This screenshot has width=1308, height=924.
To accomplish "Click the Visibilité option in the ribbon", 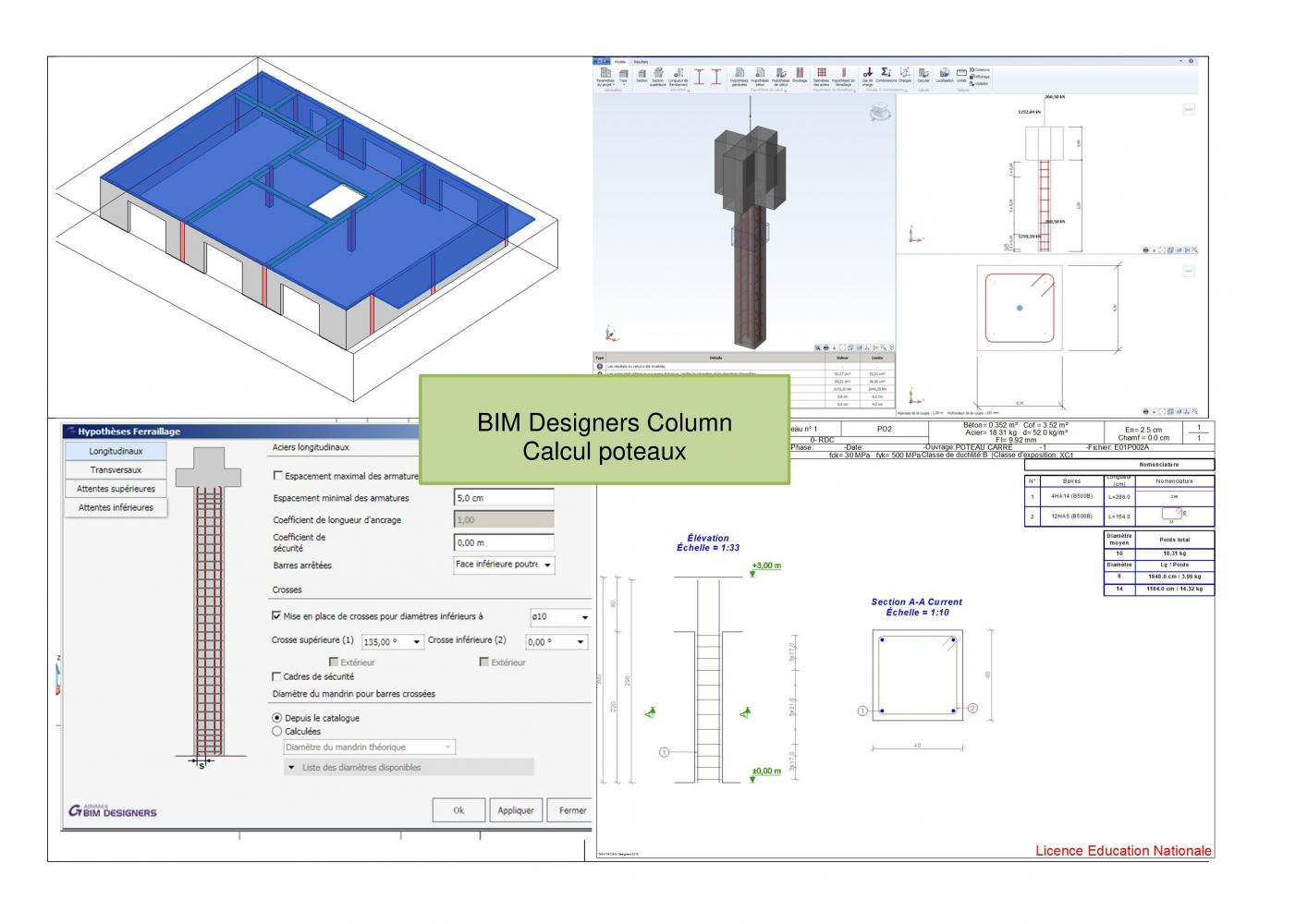I will pyautogui.click(x=979, y=83).
